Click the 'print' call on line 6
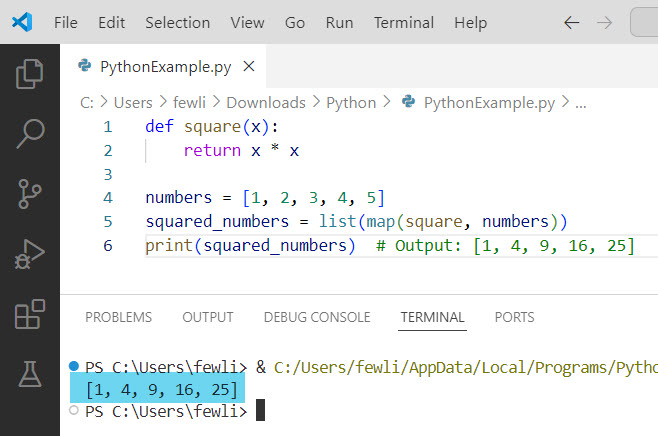This screenshot has height=436, width=658. click(x=169, y=245)
